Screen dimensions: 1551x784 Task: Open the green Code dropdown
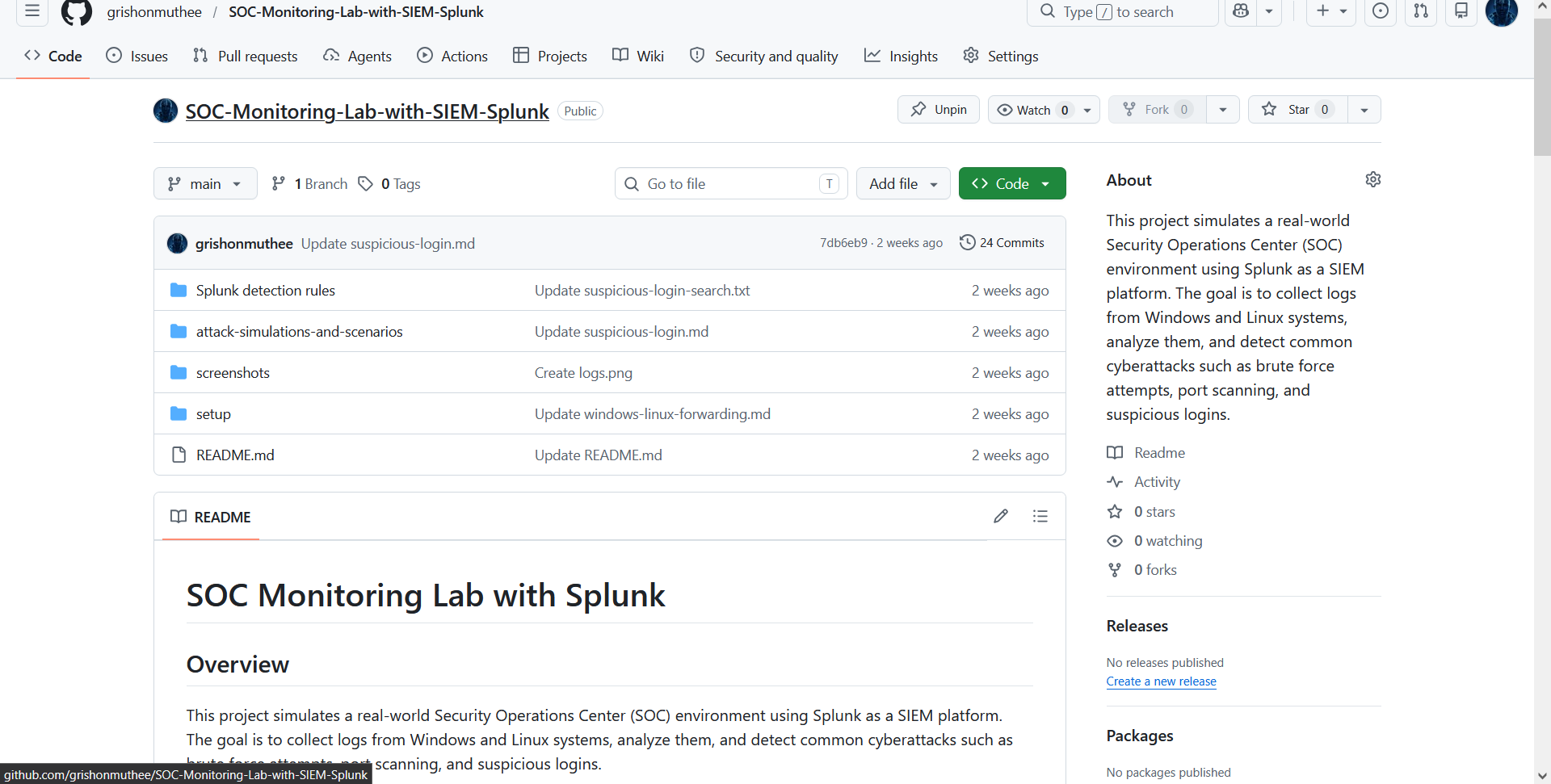tap(1012, 183)
